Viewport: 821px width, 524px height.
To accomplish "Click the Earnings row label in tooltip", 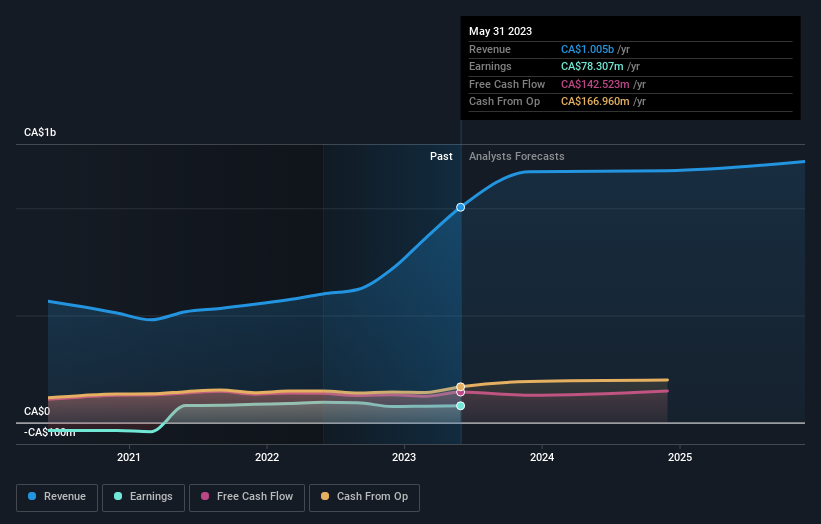I will coord(490,66).
